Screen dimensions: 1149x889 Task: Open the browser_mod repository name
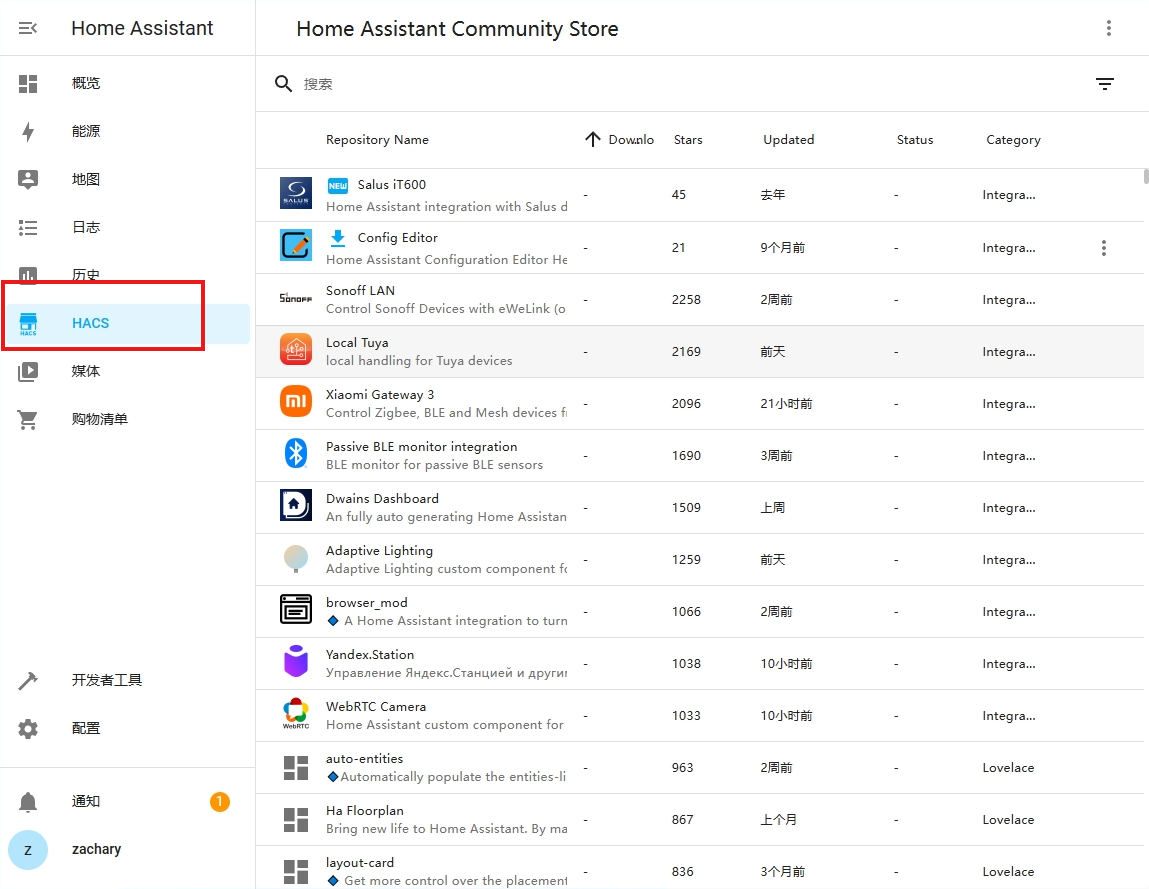(366, 602)
